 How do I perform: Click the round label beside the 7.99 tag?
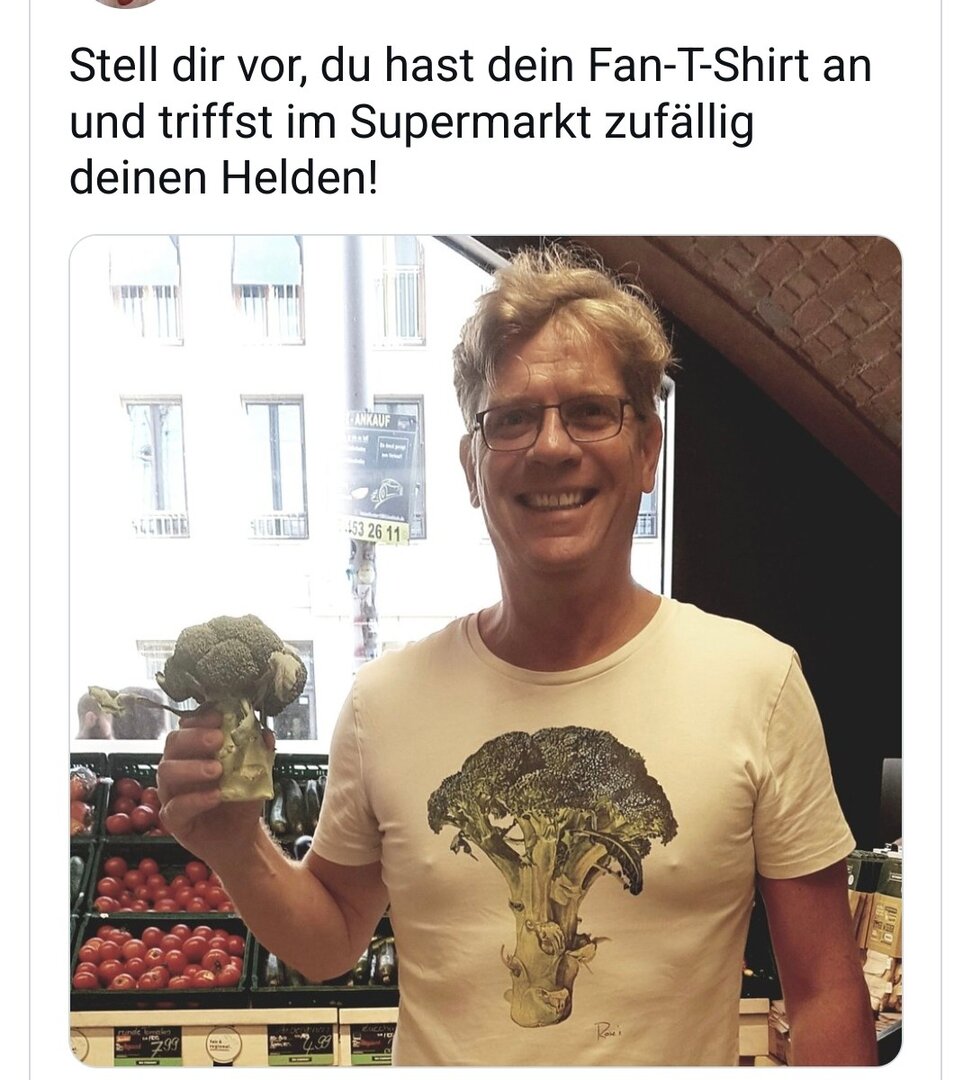pyautogui.click(x=223, y=1045)
